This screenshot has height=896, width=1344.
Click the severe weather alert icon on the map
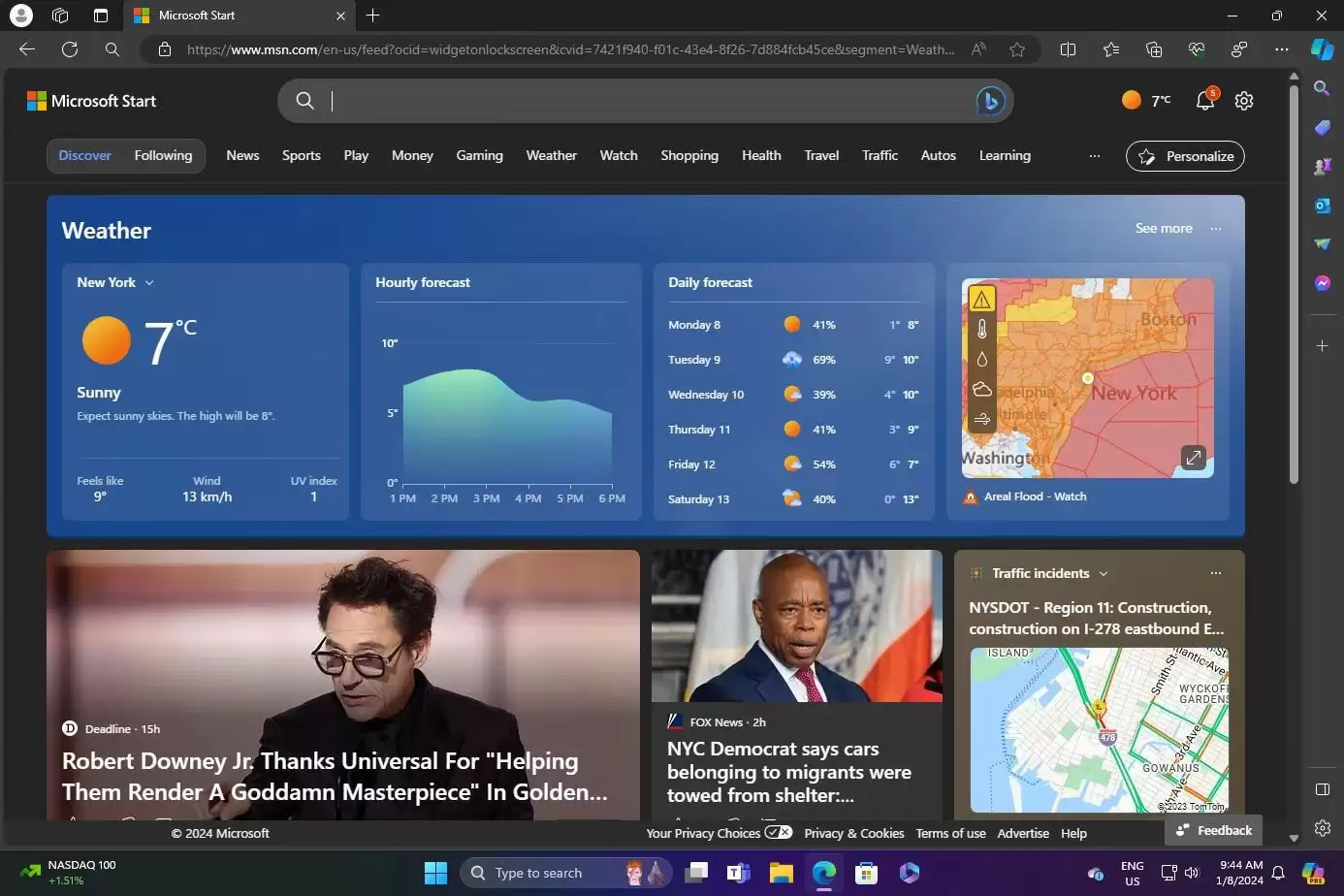tap(981, 299)
